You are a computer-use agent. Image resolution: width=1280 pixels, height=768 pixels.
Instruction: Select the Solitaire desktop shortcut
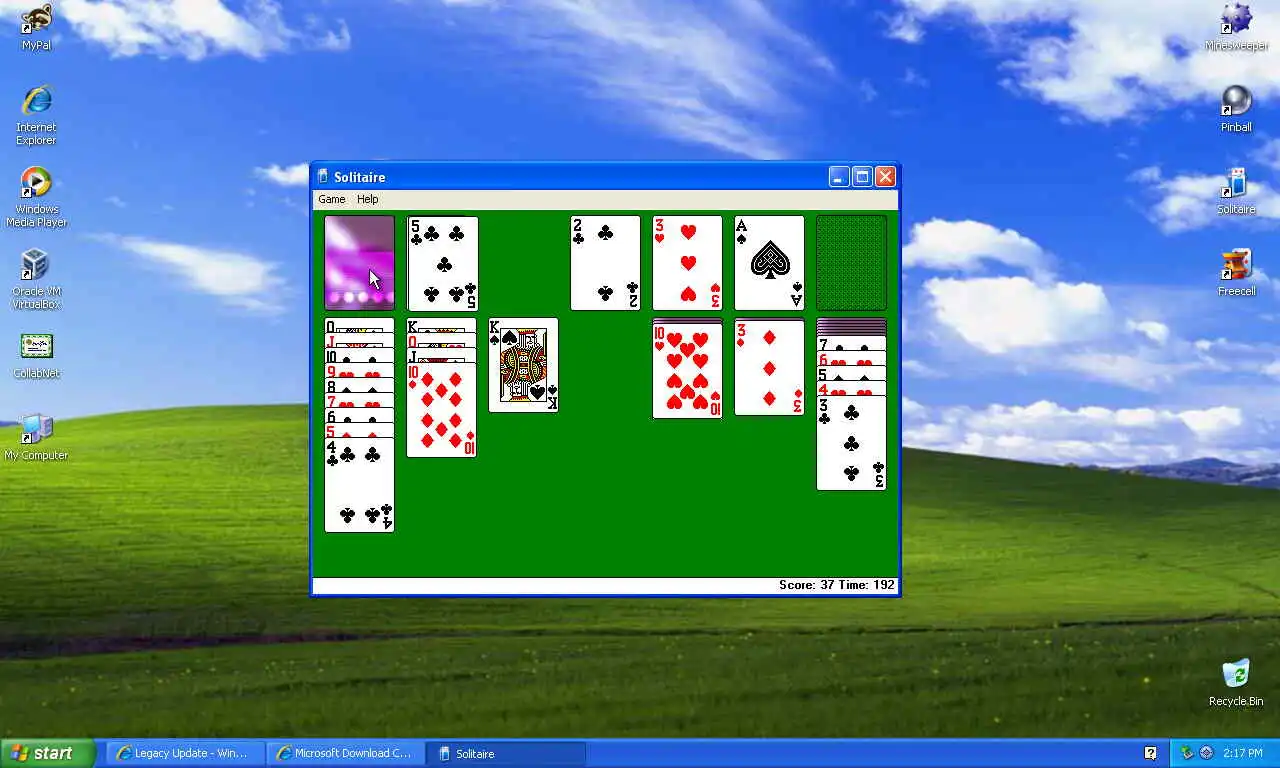(1237, 191)
